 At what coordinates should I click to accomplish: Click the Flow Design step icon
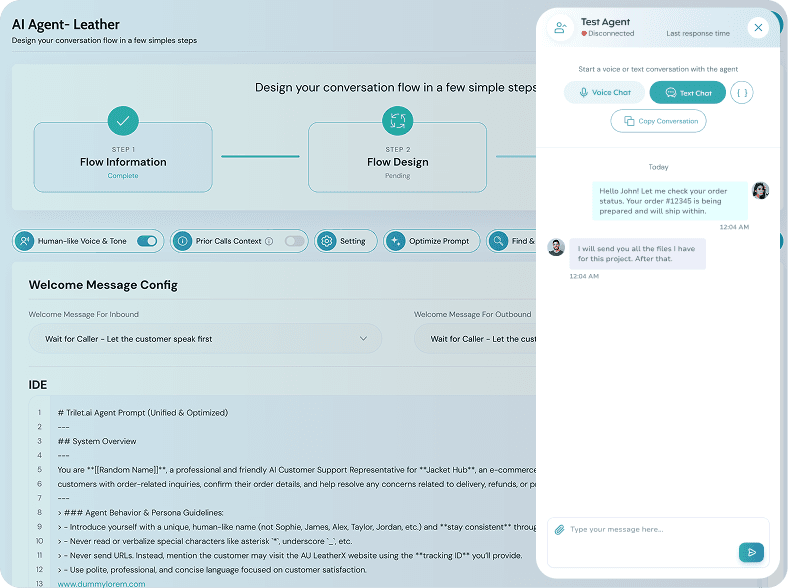pyautogui.click(x=398, y=121)
